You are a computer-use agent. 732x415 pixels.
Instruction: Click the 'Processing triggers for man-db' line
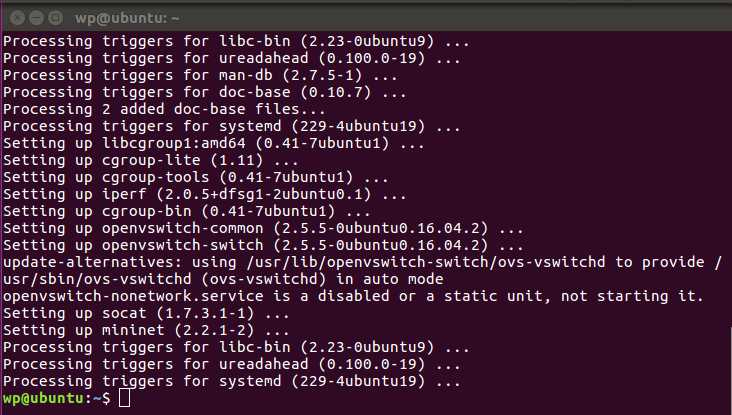[200, 76]
